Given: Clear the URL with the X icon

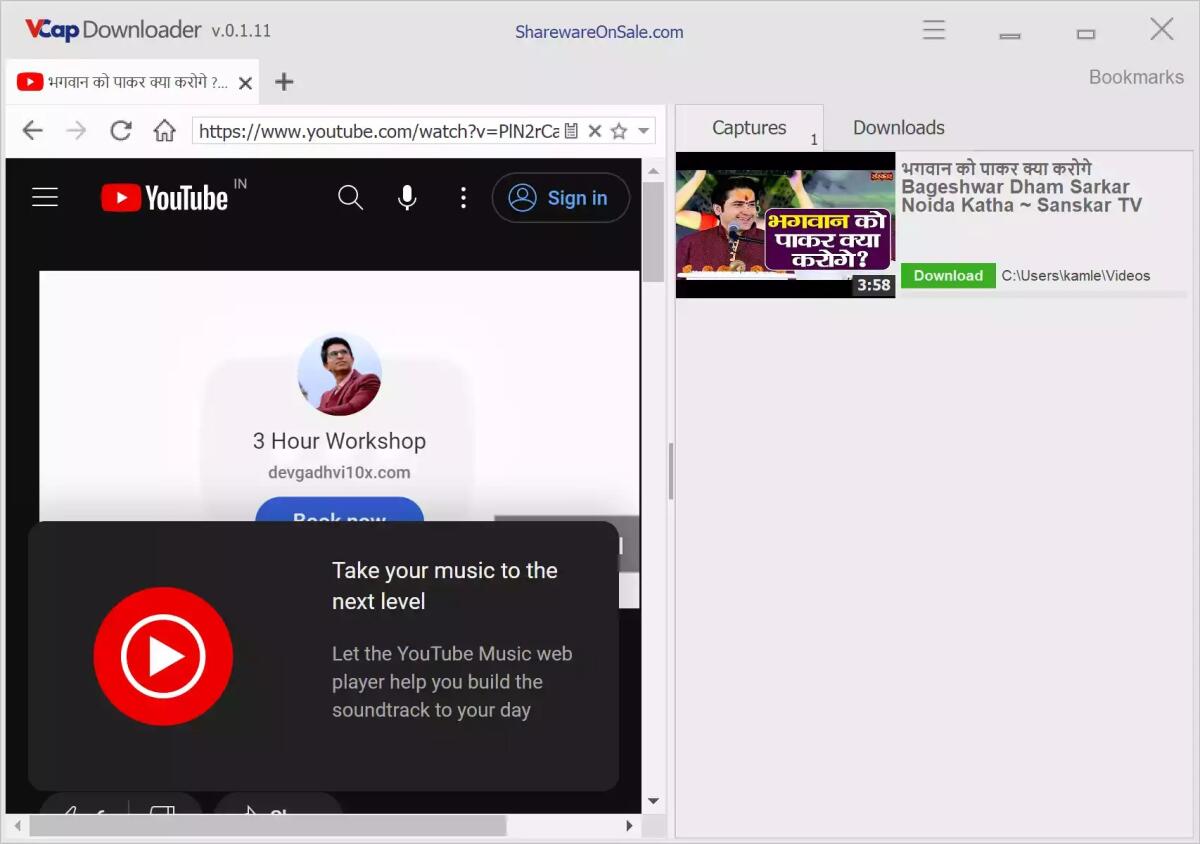Looking at the screenshot, I should tap(594, 131).
